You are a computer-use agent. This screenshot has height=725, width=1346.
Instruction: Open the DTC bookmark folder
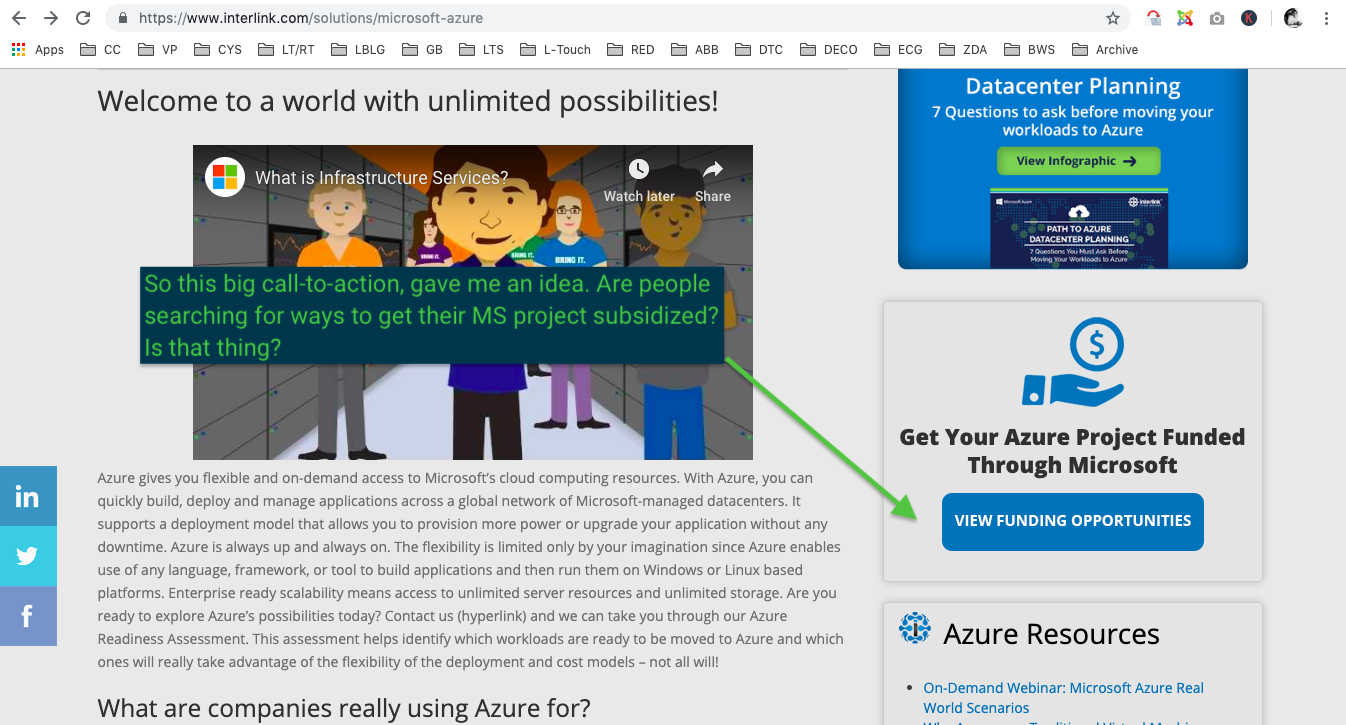click(x=759, y=49)
